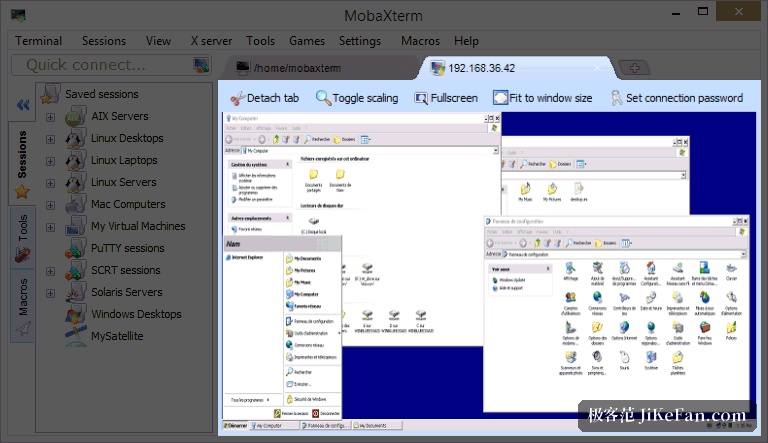Expand Linux Servers tree node
This screenshot has height=443, width=768.
50,183
